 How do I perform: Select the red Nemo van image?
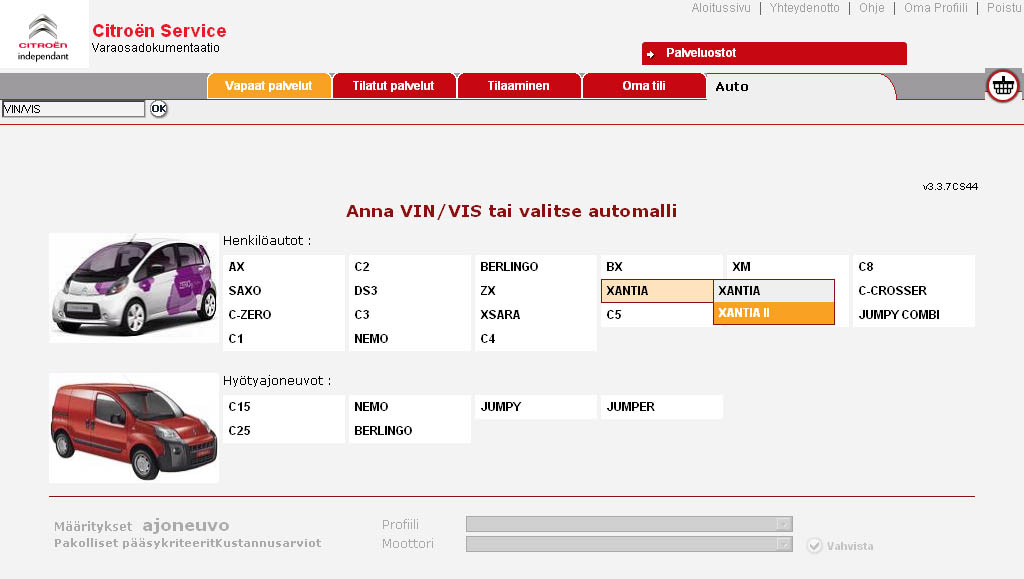point(134,427)
